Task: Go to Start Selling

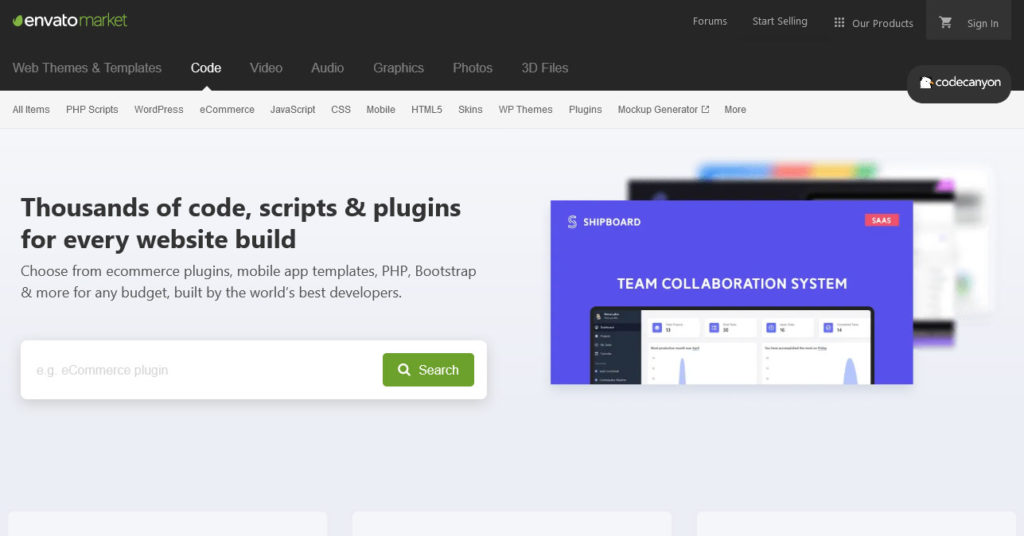Action: 780,21
